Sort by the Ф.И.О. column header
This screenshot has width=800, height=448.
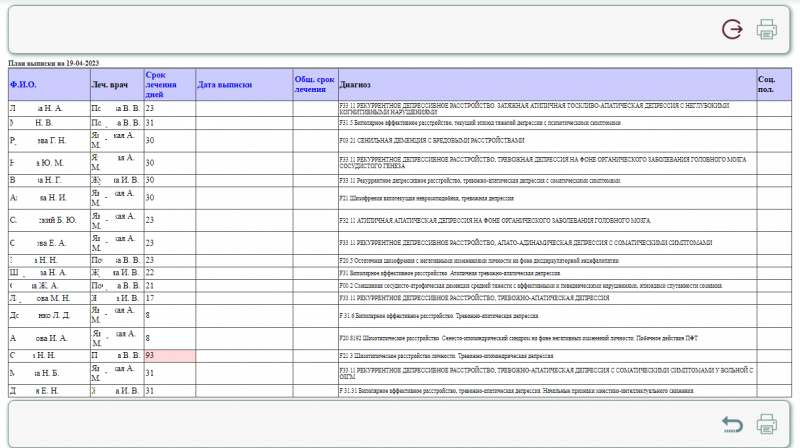[23, 85]
